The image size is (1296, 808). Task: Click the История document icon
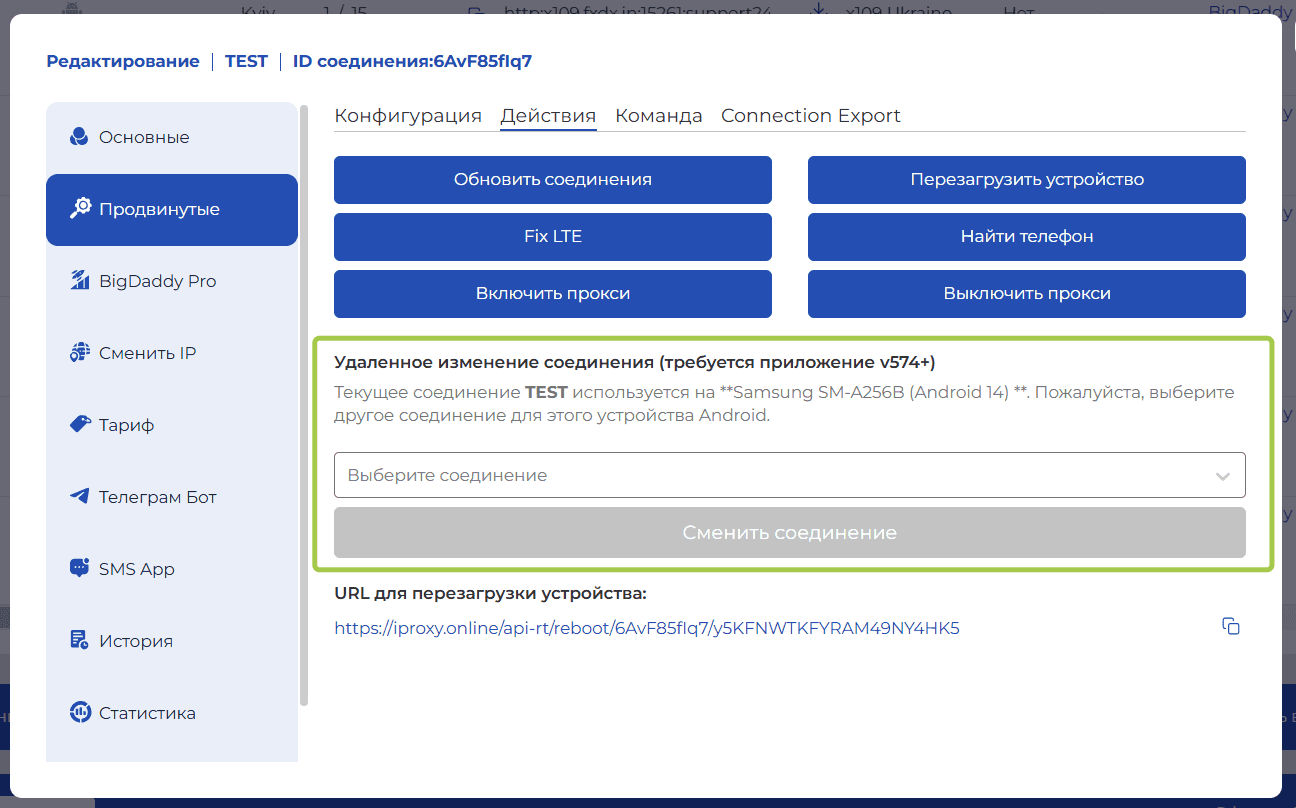(x=80, y=641)
